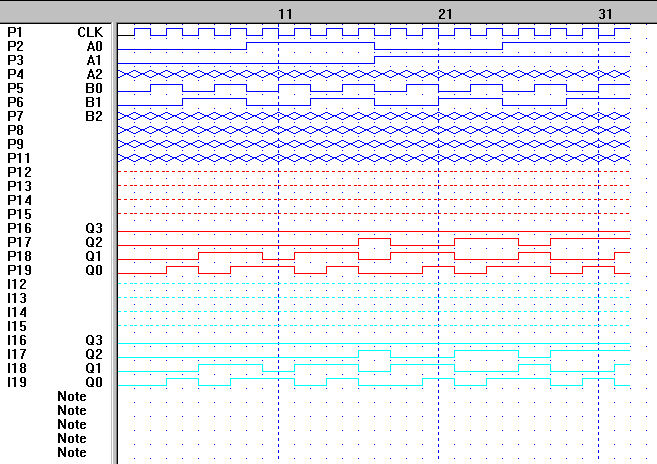Select the P15 pin label
This screenshot has width=657, height=464.
(19, 214)
